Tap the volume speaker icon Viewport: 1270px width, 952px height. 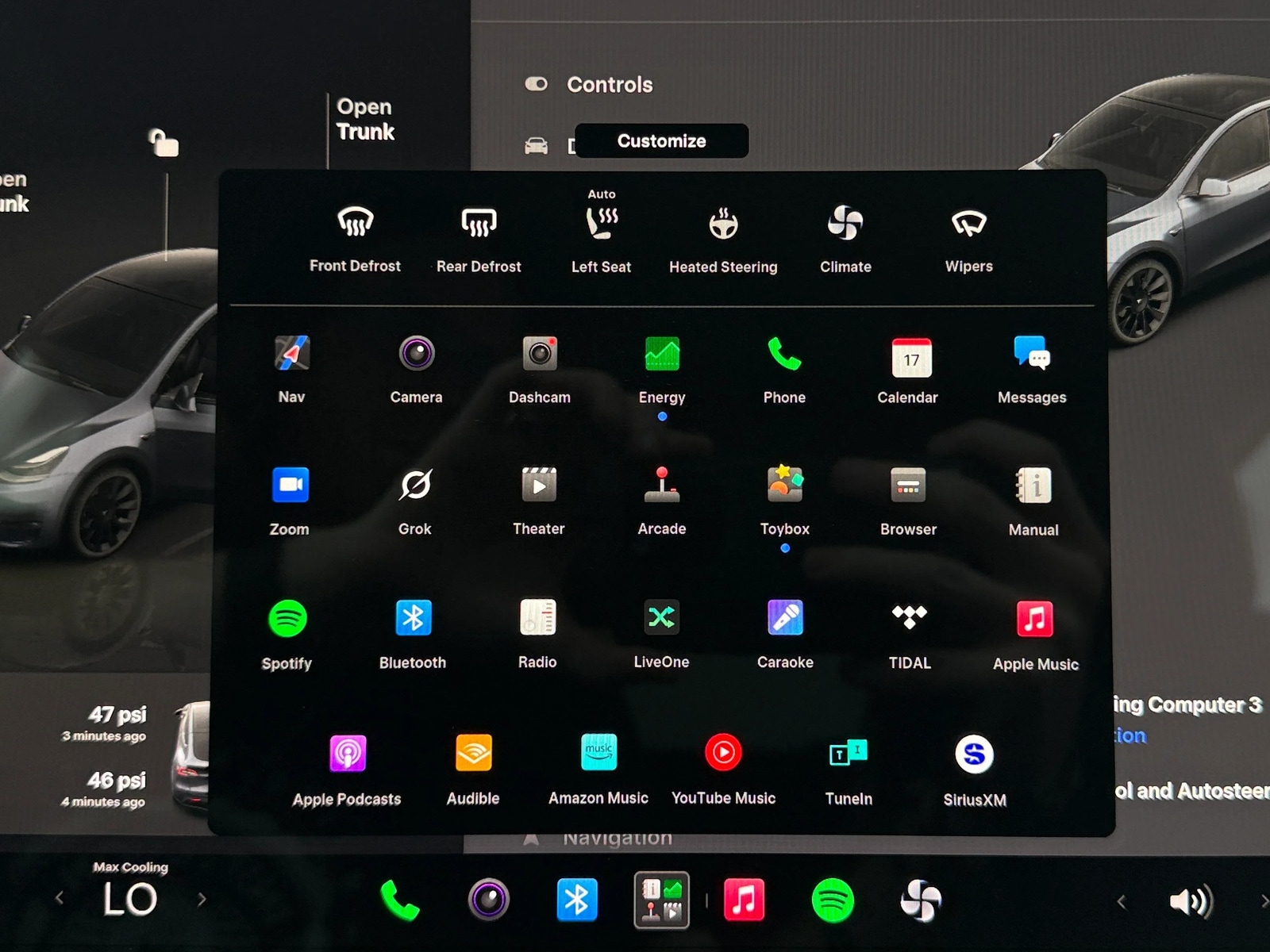1191,901
